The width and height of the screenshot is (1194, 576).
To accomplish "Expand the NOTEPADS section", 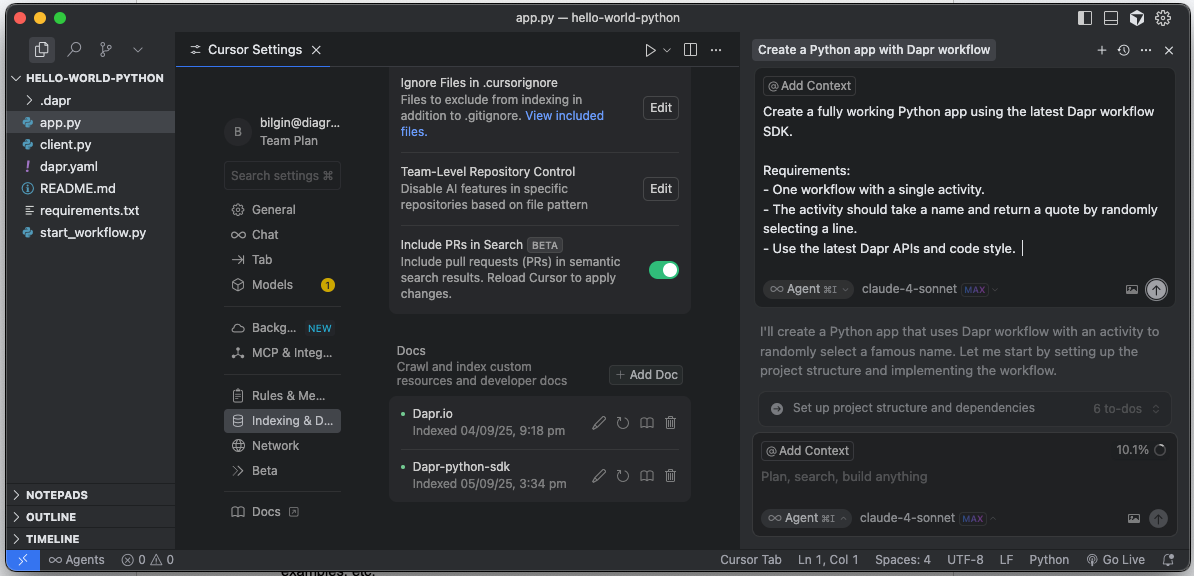I will pyautogui.click(x=57, y=495).
